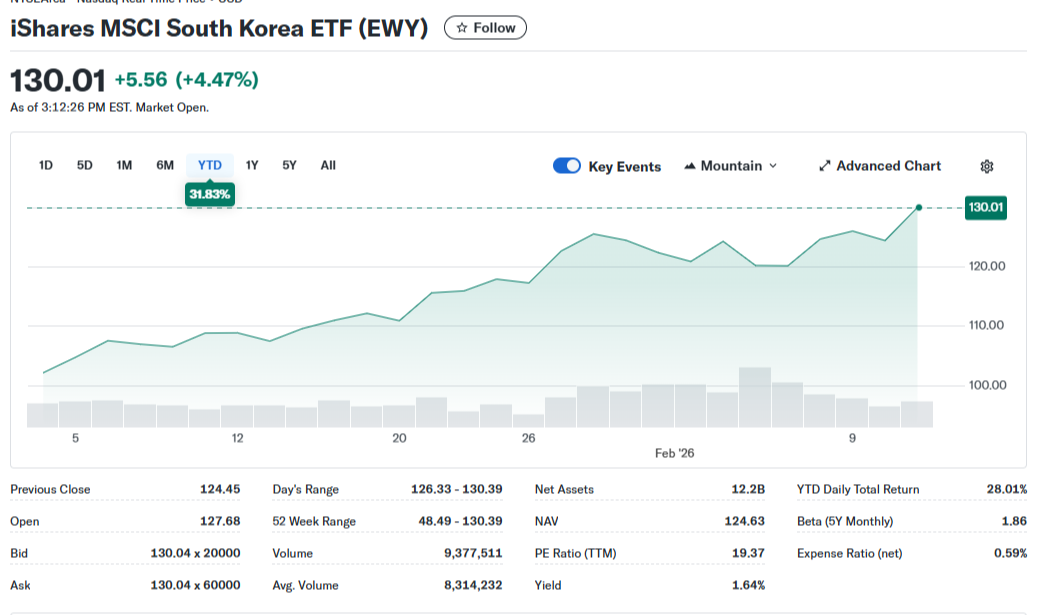This screenshot has width=1039, height=615.
Task: Click the Mountain chart type icon
Action: [x=690, y=166]
